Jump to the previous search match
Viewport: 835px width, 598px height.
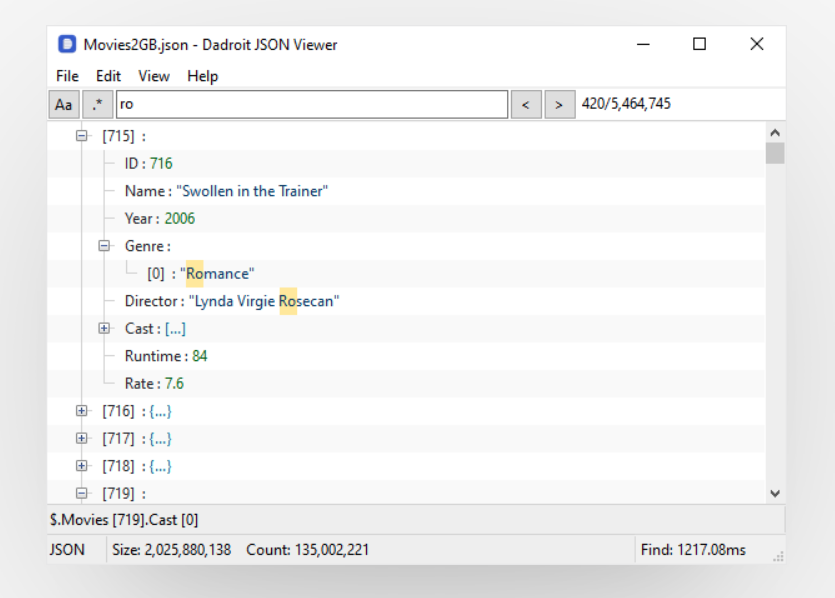527,103
